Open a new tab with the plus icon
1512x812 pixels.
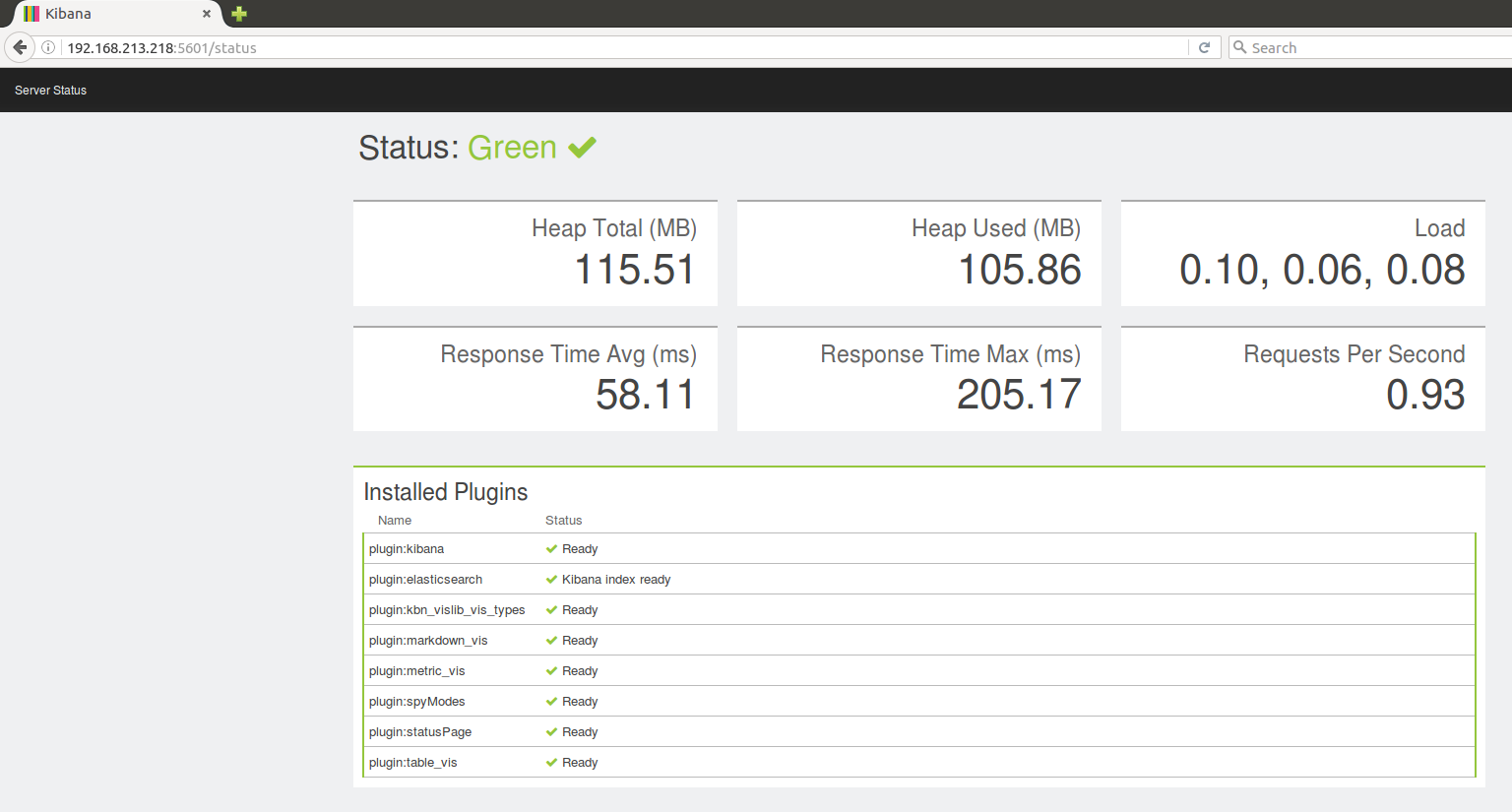(239, 14)
